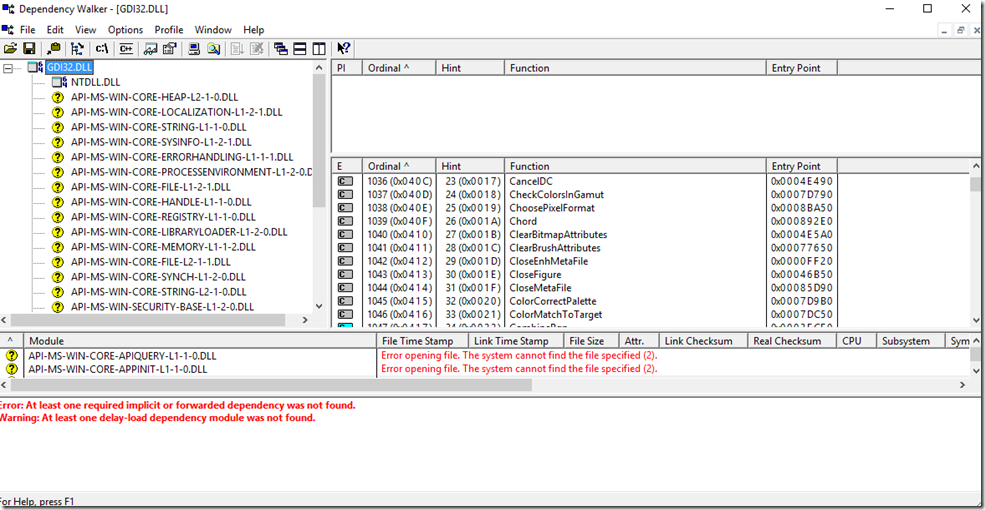Select API-MS-WIN-SECURITY-BASE-L1-2-0.DLL tree item
The height and width of the screenshot is (510, 985).
click(x=162, y=307)
